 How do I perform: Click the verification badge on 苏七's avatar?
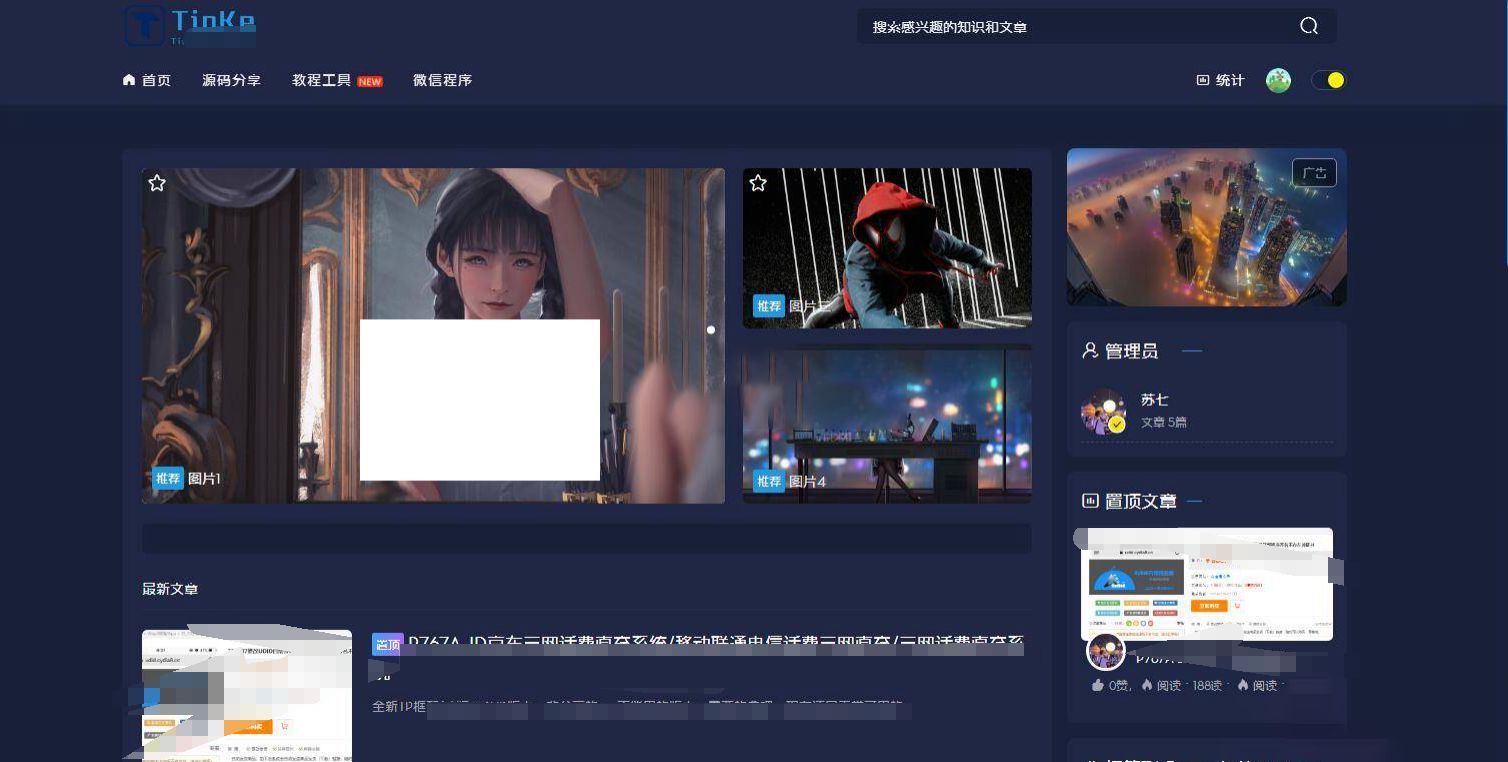point(1118,423)
